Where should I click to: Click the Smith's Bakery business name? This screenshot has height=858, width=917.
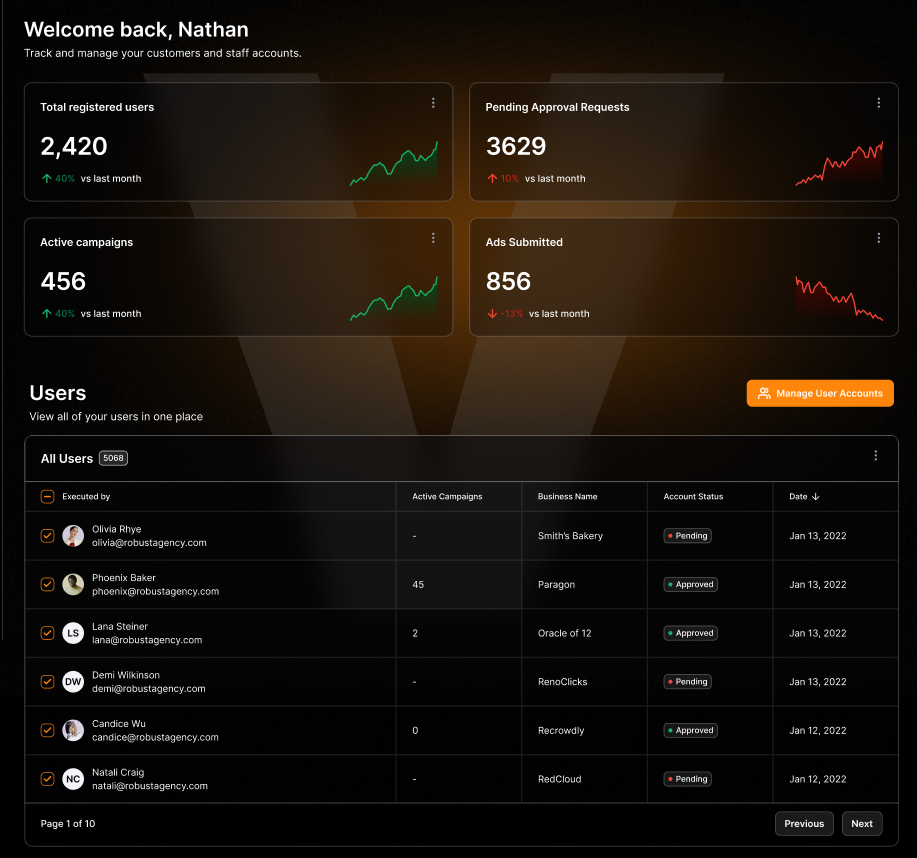570,536
